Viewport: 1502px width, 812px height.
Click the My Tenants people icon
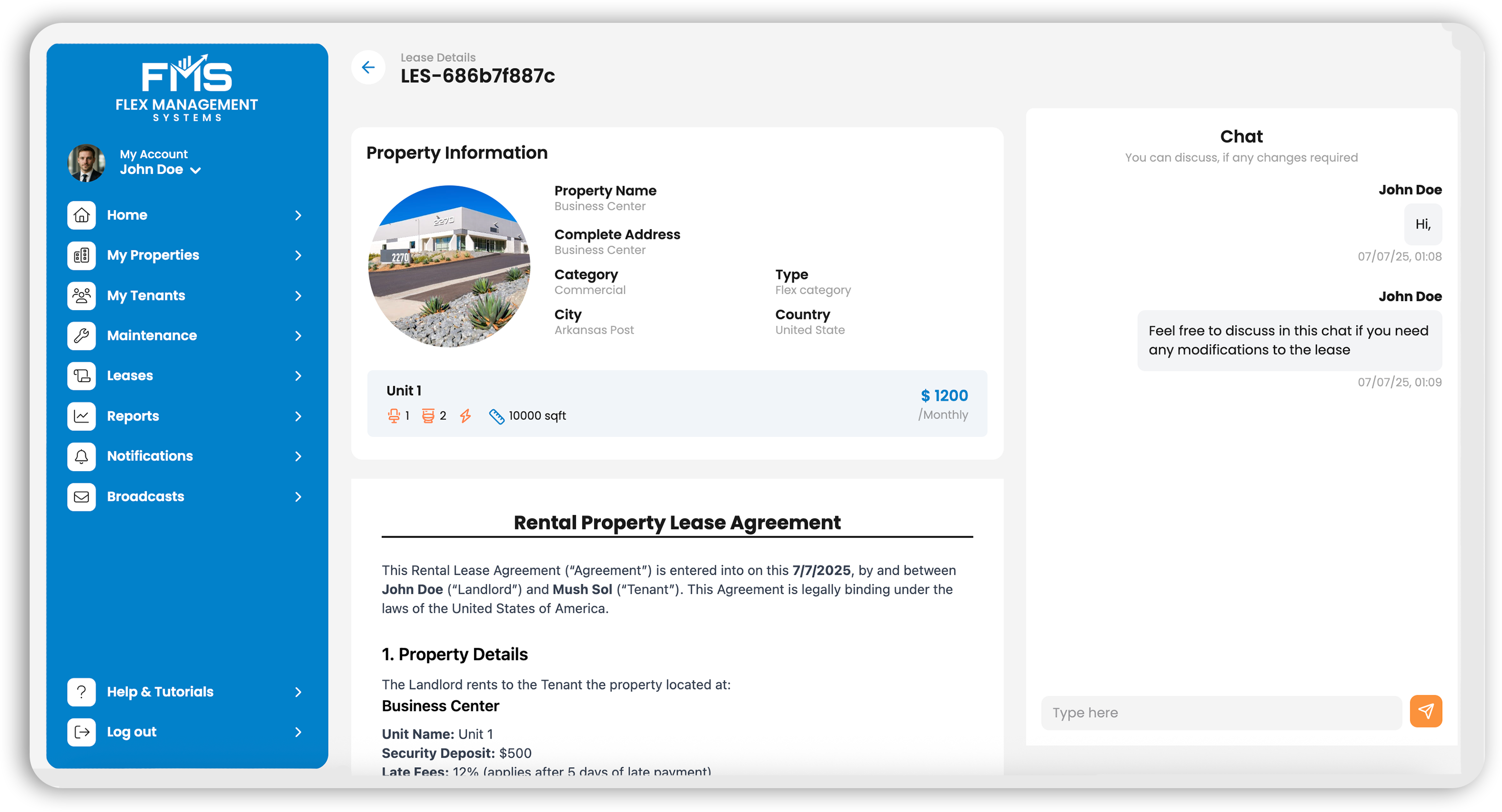tap(82, 296)
